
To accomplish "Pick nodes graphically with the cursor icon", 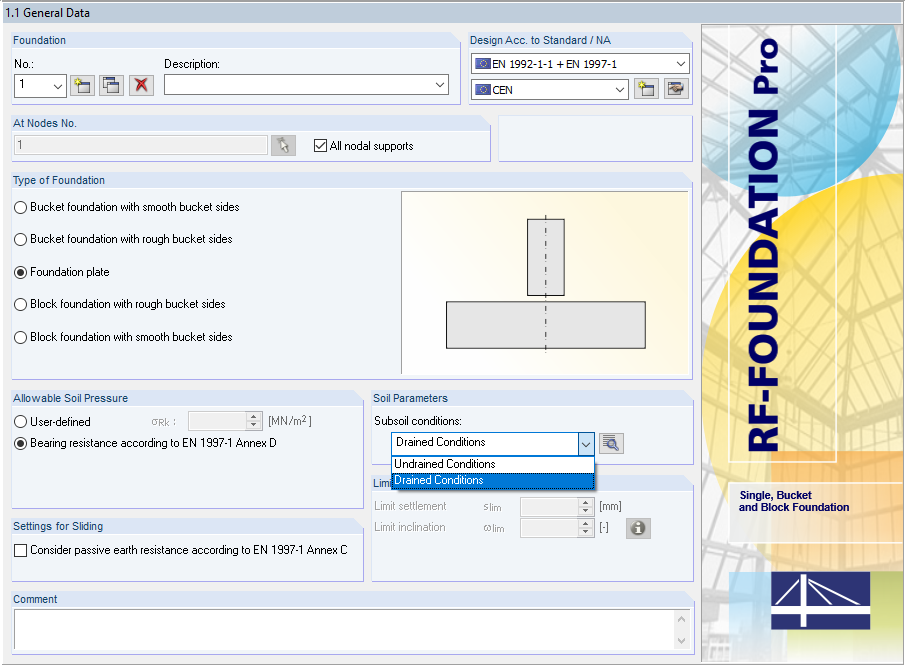I will pos(283,145).
